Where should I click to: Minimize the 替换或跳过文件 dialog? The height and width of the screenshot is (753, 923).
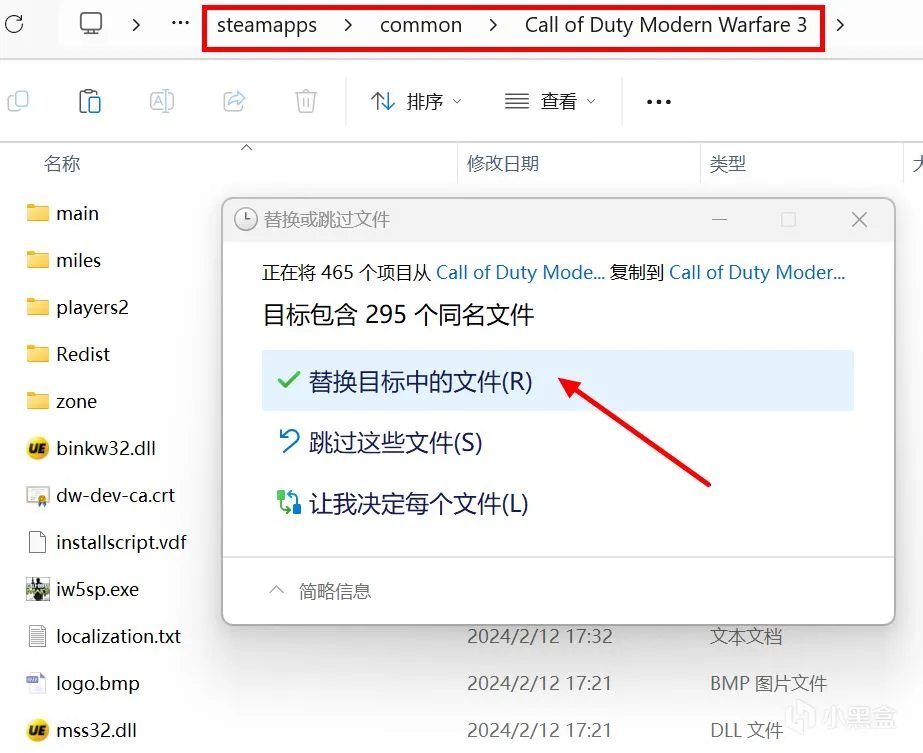click(719, 220)
